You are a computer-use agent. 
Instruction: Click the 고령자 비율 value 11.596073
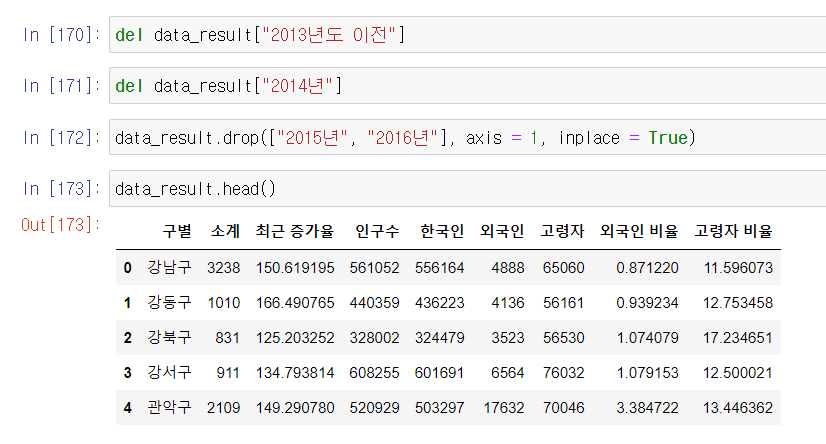click(738, 268)
